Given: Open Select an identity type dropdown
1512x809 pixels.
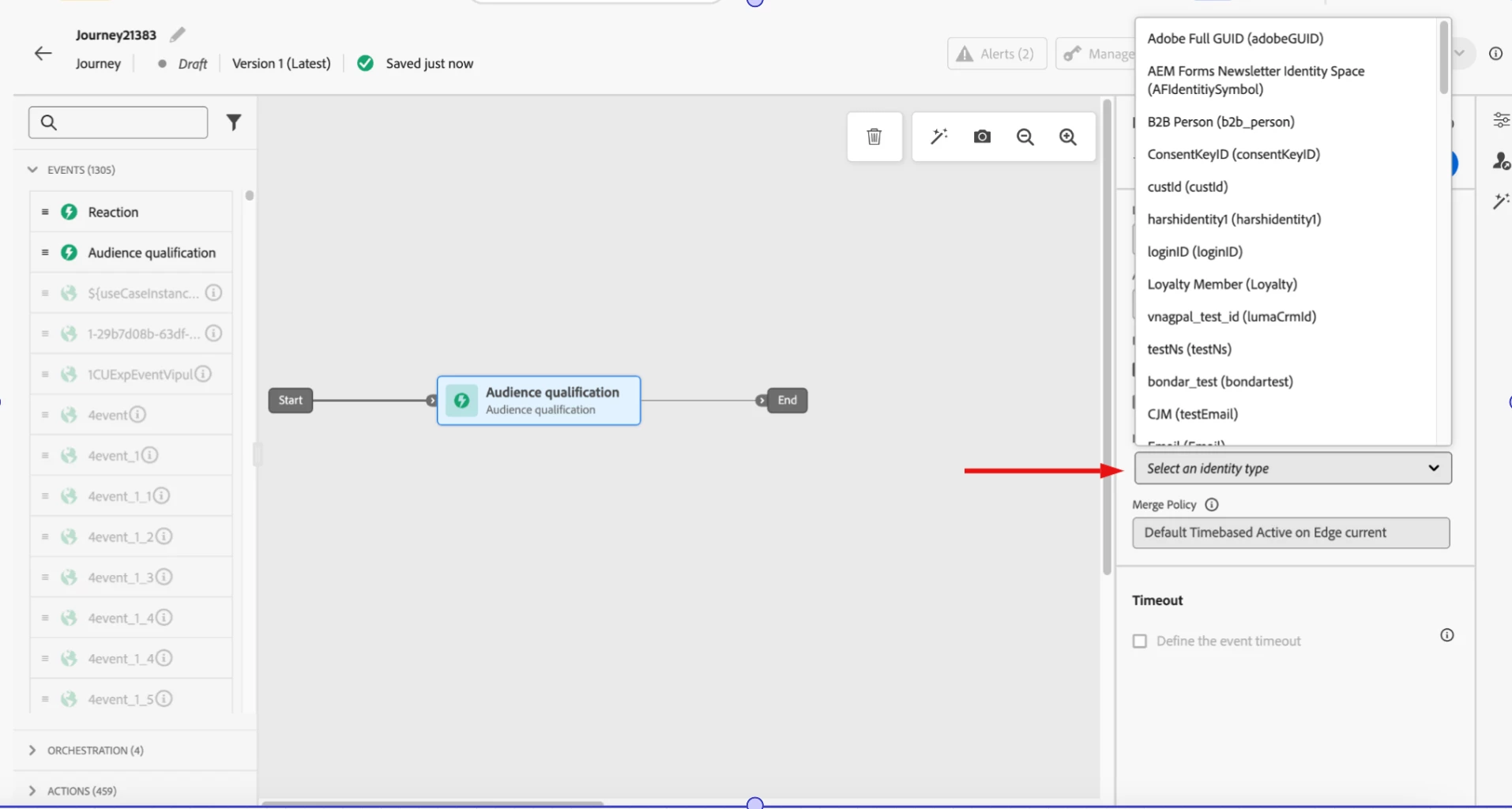Looking at the screenshot, I should coord(1292,468).
